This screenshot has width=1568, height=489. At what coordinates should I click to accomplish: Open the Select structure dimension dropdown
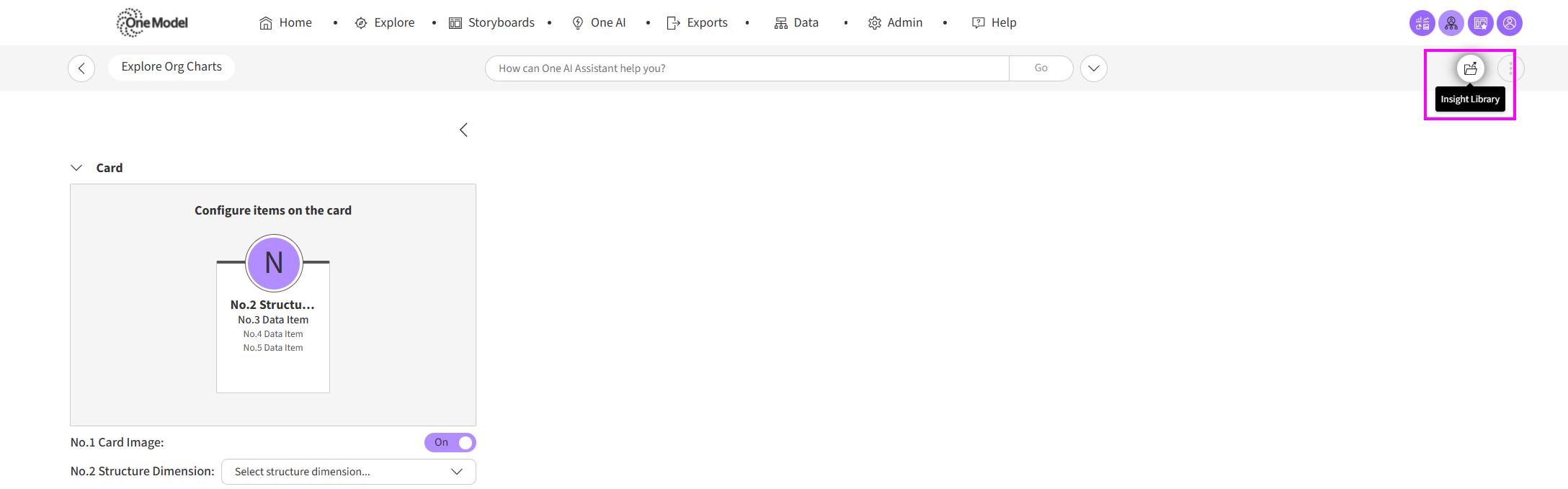pos(348,472)
